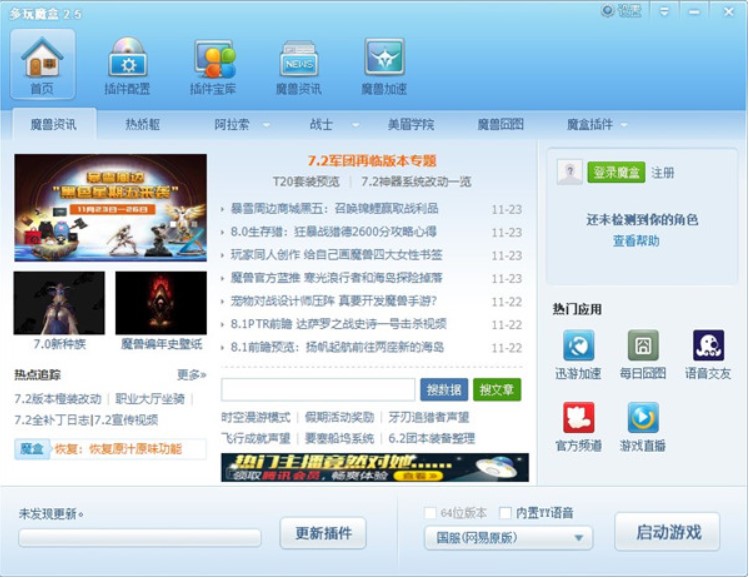Open the 黑色星期五 promo banner image
749x578 pixels.
[110, 208]
